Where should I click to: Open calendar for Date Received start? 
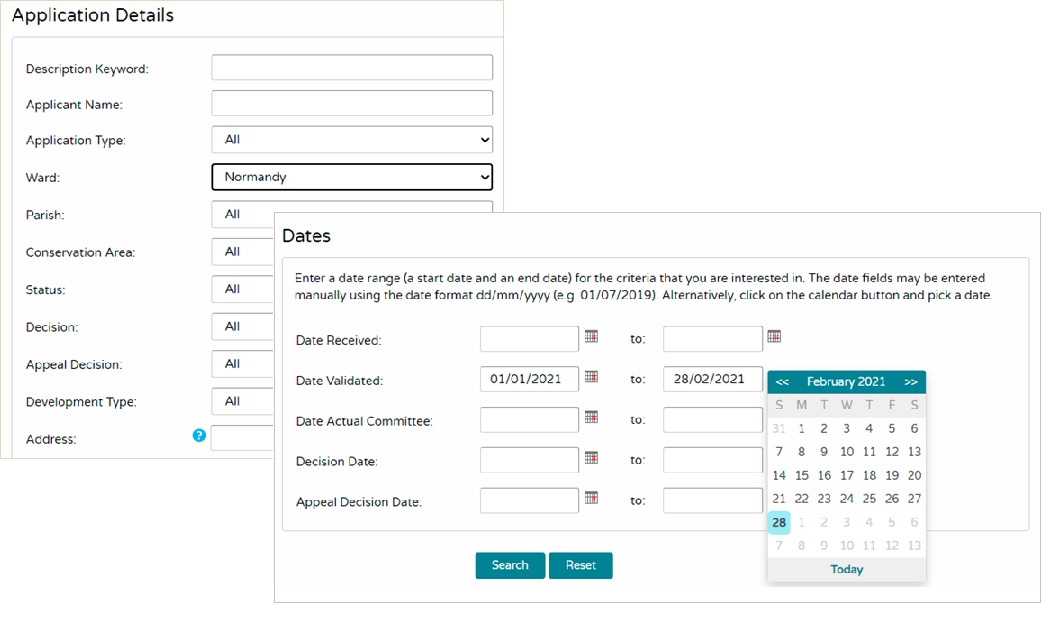click(591, 337)
